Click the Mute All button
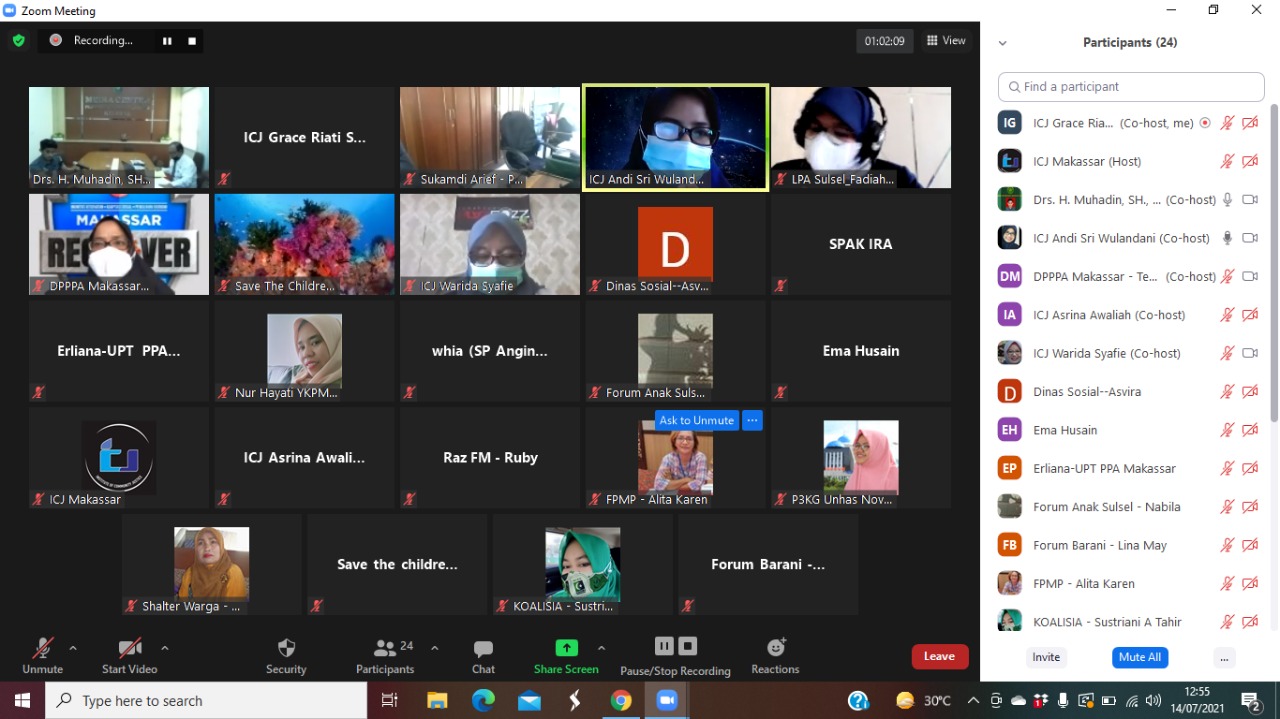This screenshot has width=1280, height=719. (1139, 657)
